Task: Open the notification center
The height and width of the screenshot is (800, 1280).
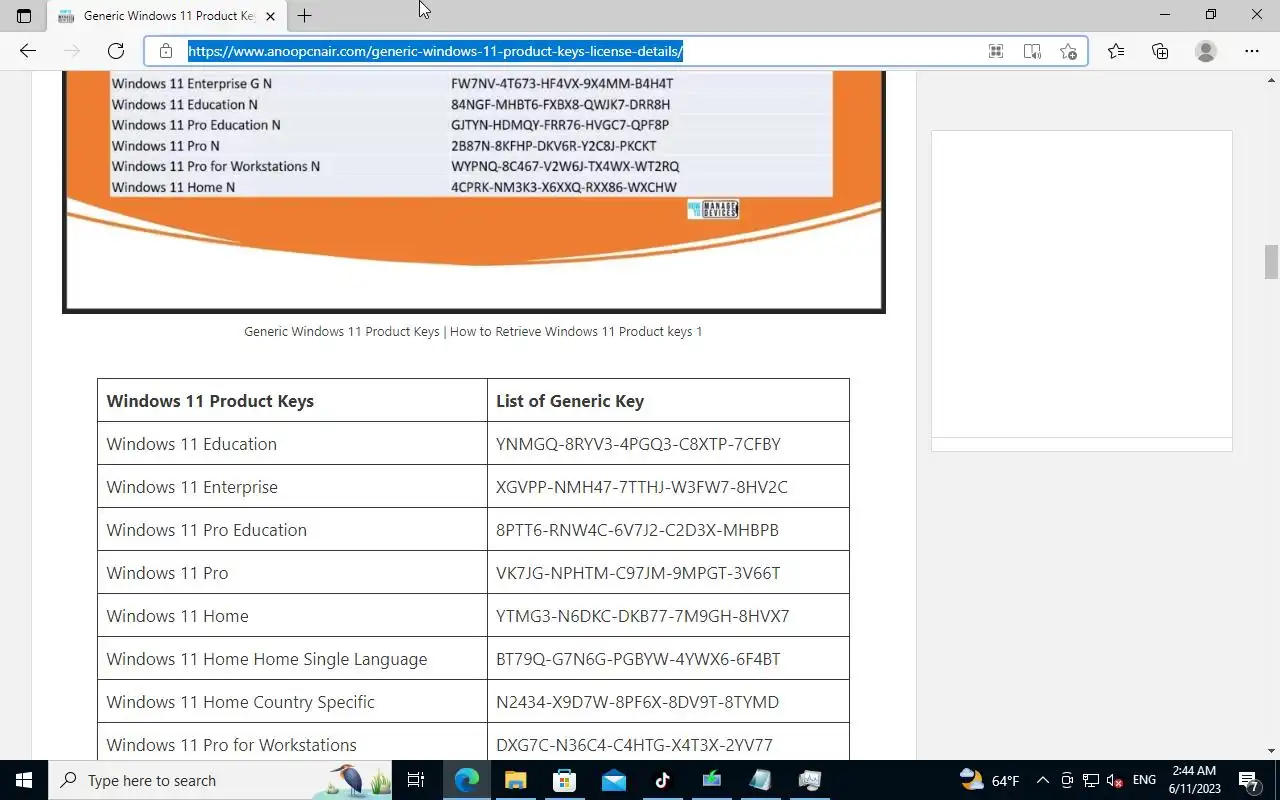Action: (x=1249, y=780)
